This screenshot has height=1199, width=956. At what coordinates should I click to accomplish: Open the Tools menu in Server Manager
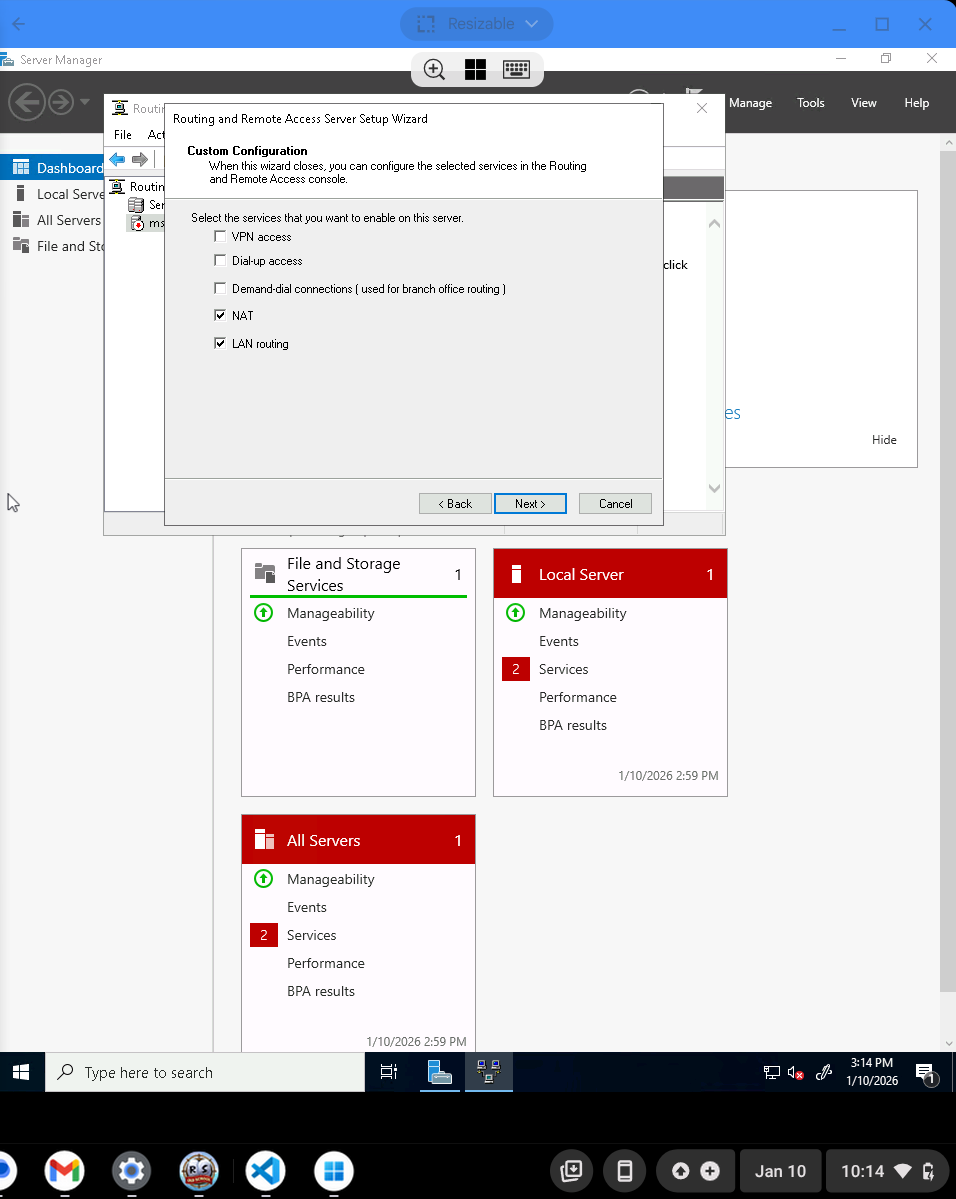810,103
